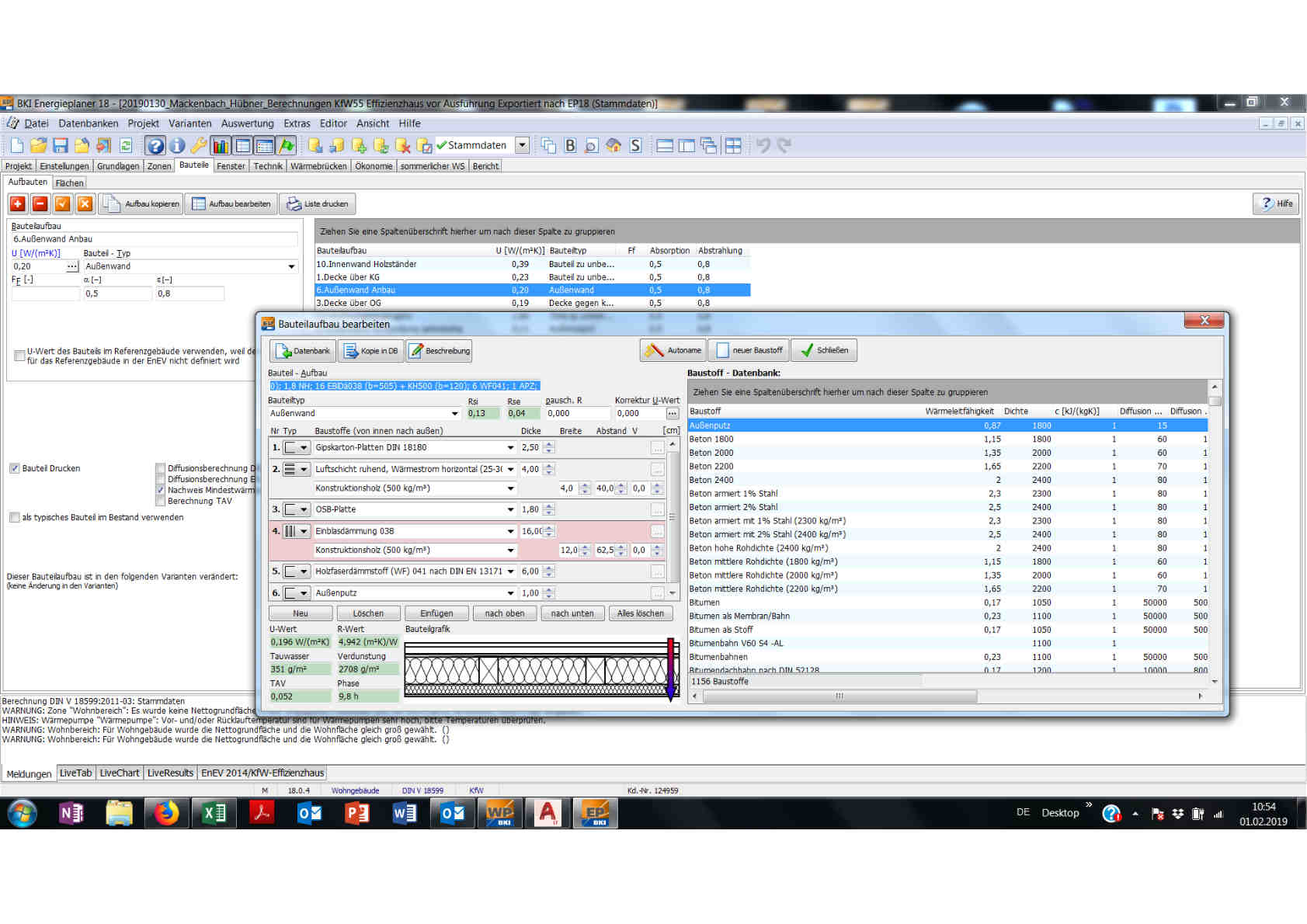
Task: Toggle U-Wert des Bauteils im Referenzgebäude checkbox
Action: coord(19,356)
